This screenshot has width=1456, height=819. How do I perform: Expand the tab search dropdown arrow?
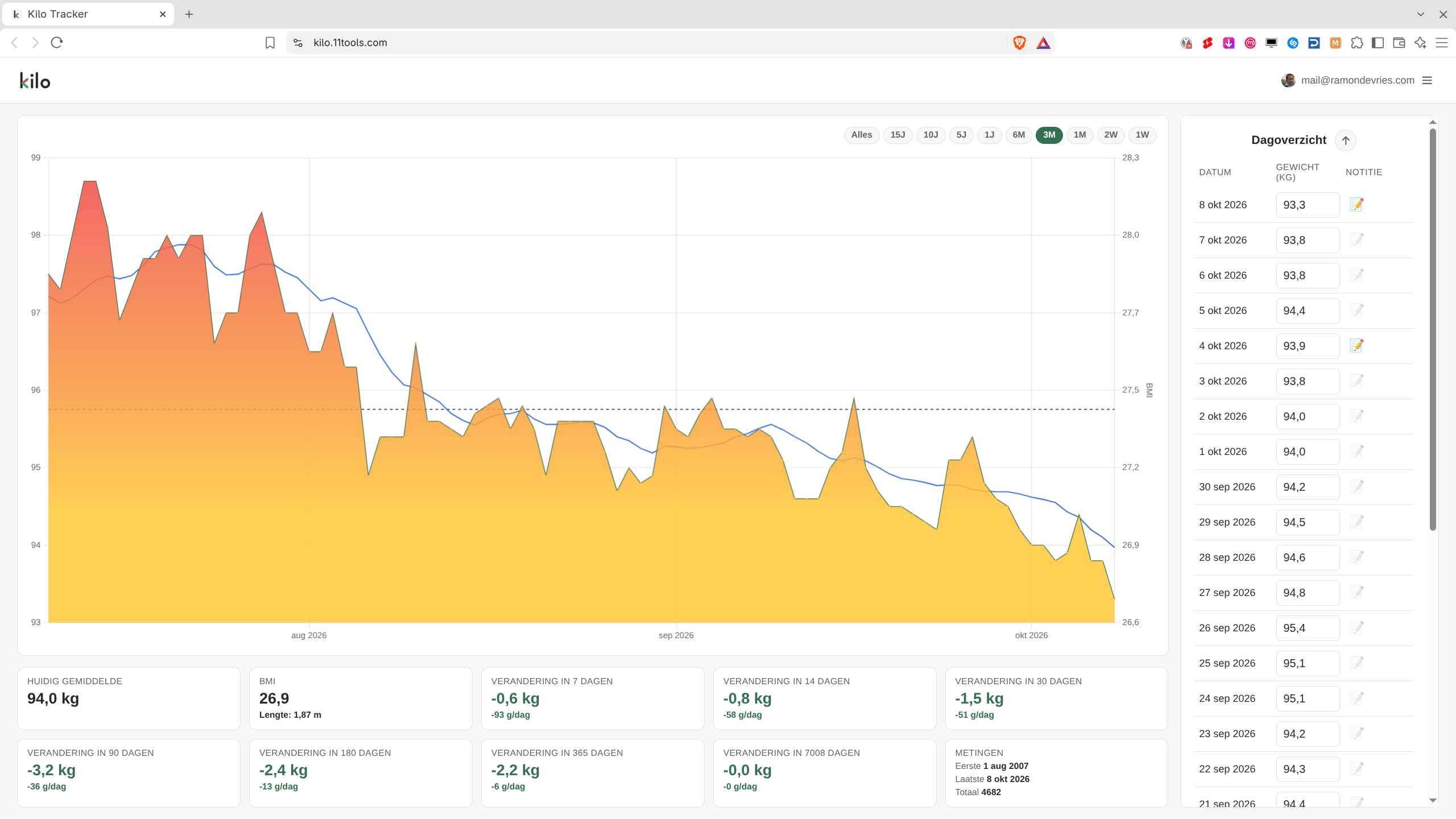click(1421, 14)
